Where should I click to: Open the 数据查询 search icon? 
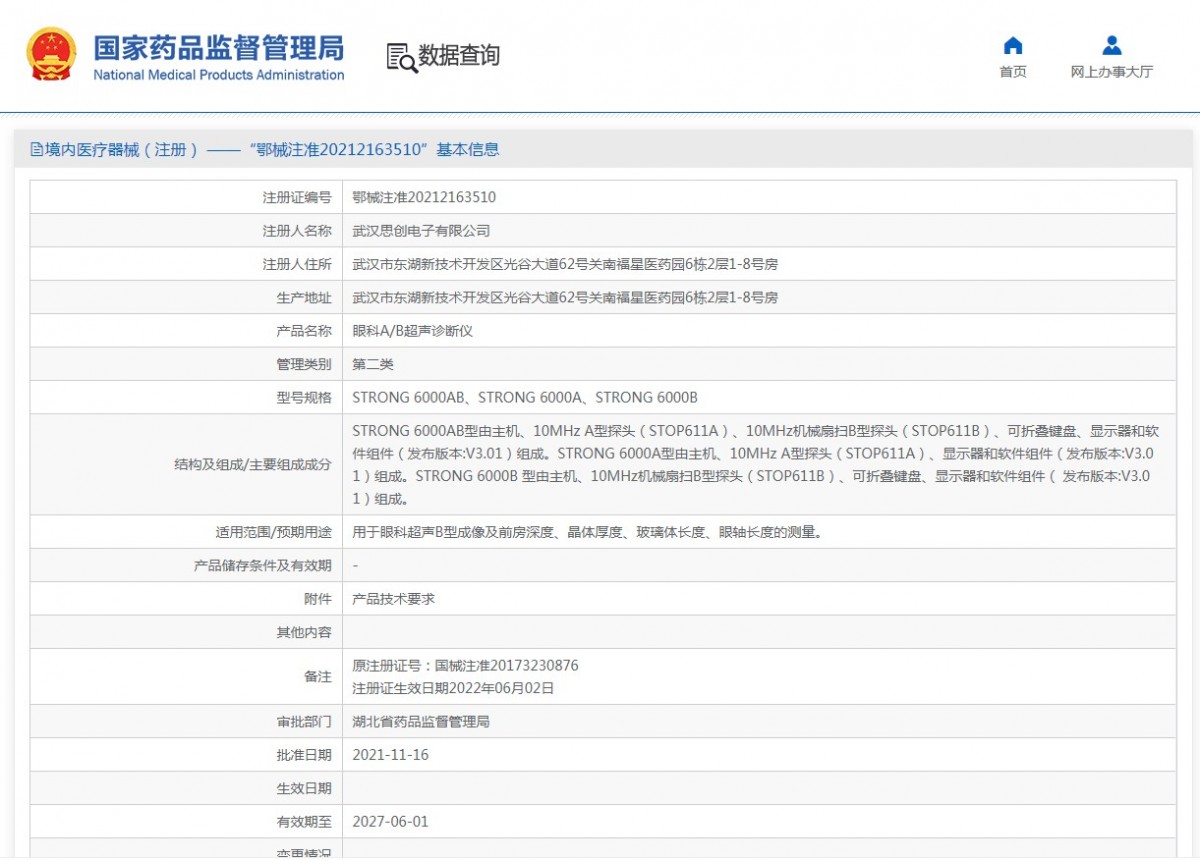[x=401, y=58]
